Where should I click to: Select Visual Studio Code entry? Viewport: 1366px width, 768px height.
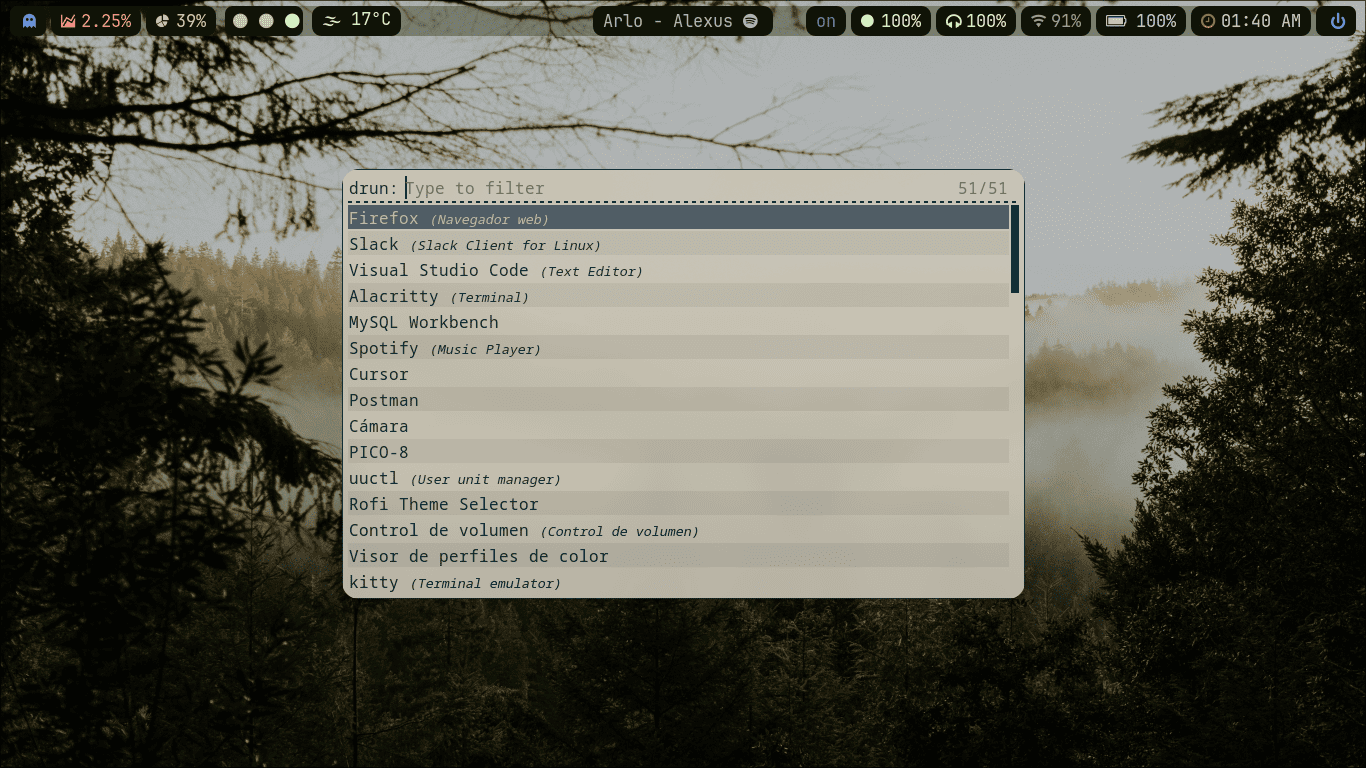pyautogui.click(x=678, y=270)
